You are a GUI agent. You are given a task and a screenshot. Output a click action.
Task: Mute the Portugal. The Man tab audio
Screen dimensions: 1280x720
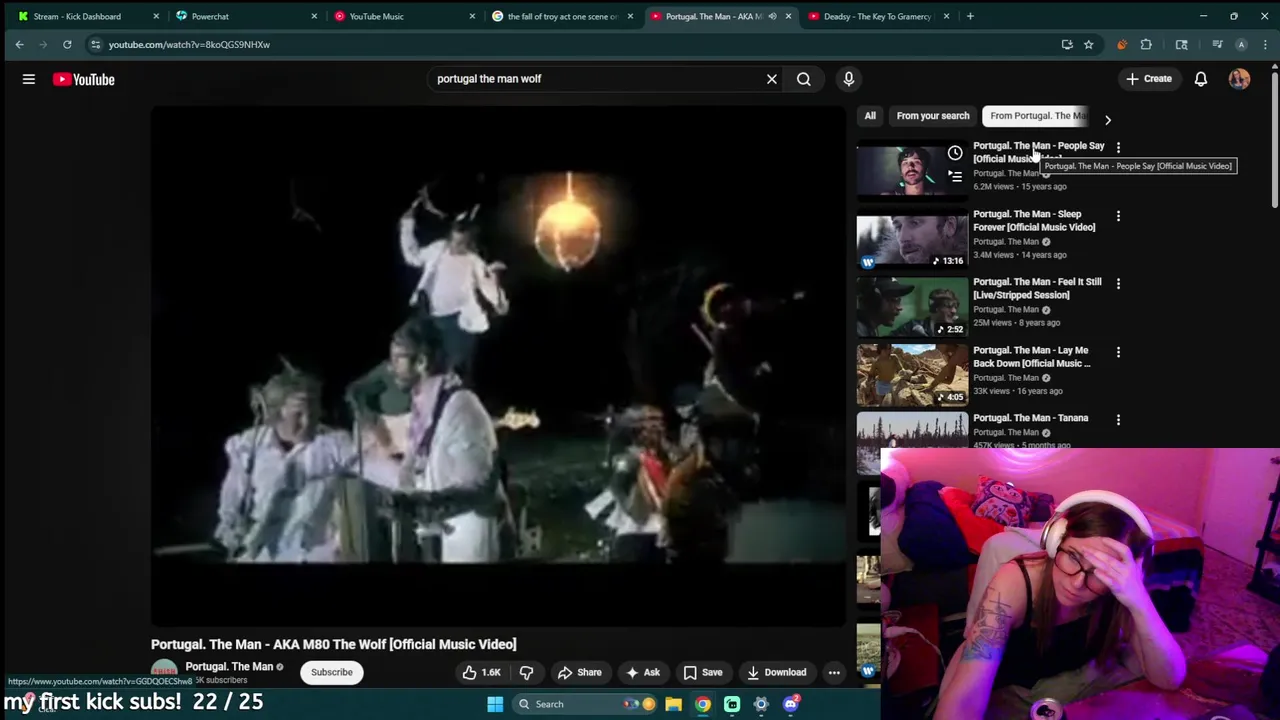click(772, 16)
